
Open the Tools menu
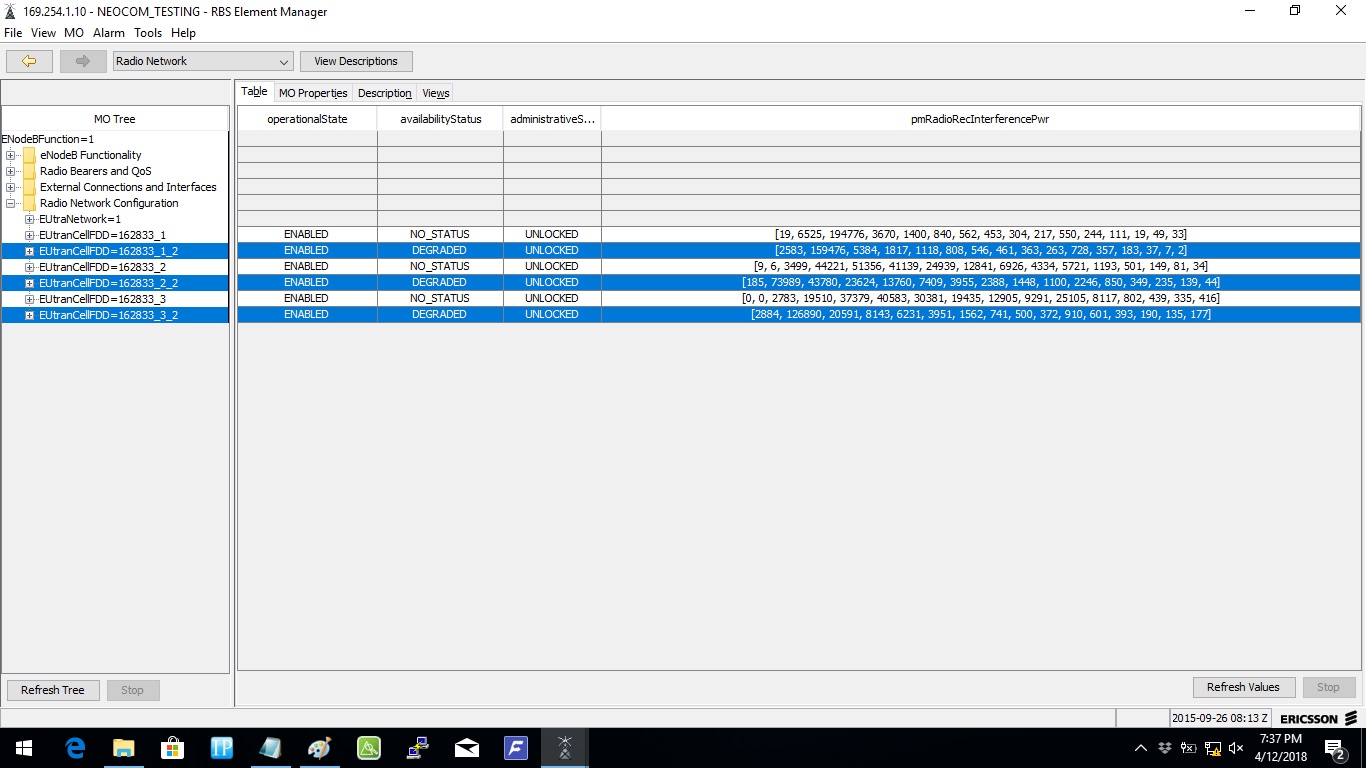[x=148, y=33]
